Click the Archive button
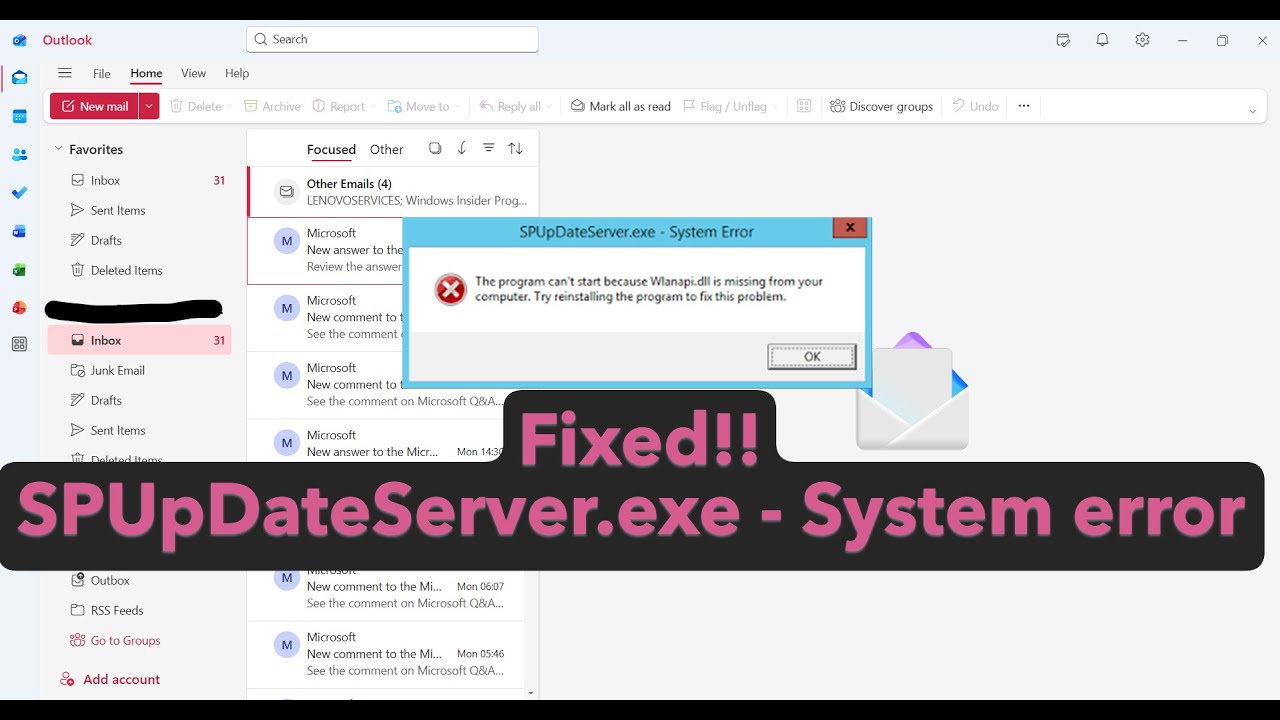Image resolution: width=1280 pixels, height=720 pixels. 272,107
